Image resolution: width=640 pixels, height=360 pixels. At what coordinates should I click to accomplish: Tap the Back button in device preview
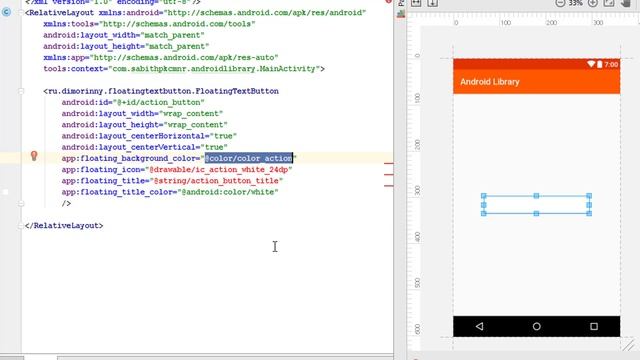[x=480, y=326]
